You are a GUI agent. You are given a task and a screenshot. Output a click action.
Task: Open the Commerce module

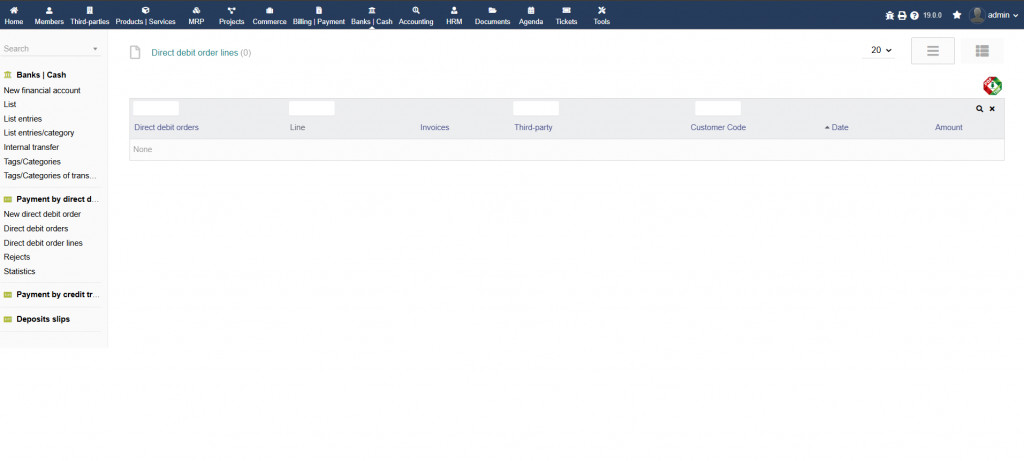click(x=270, y=15)
